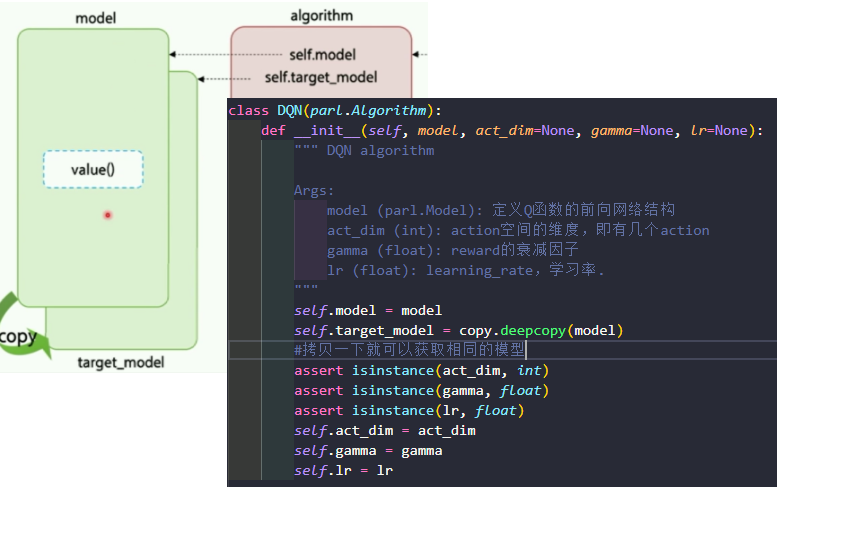The height and width of the screenshot is (558, 858).
Task: Click the "gamma (float)" docstring line
Action: click(x=453, y=250)
